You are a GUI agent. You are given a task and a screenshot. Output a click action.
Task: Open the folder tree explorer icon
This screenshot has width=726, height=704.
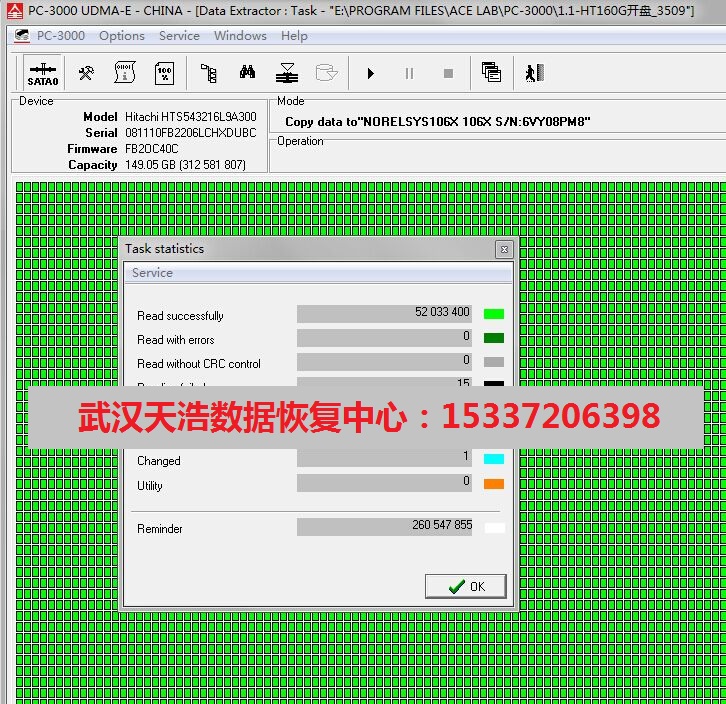[x=208, y=73]
